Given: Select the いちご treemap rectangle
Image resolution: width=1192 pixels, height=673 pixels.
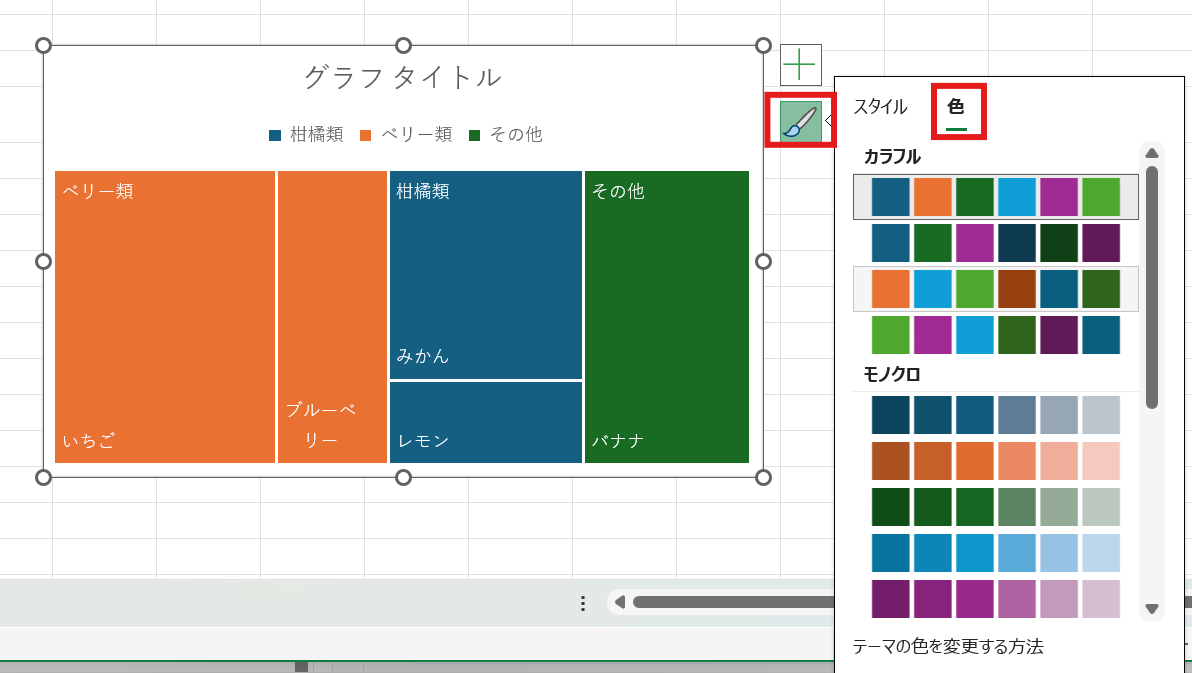Looking at the screenshot, I should (165, 315).
